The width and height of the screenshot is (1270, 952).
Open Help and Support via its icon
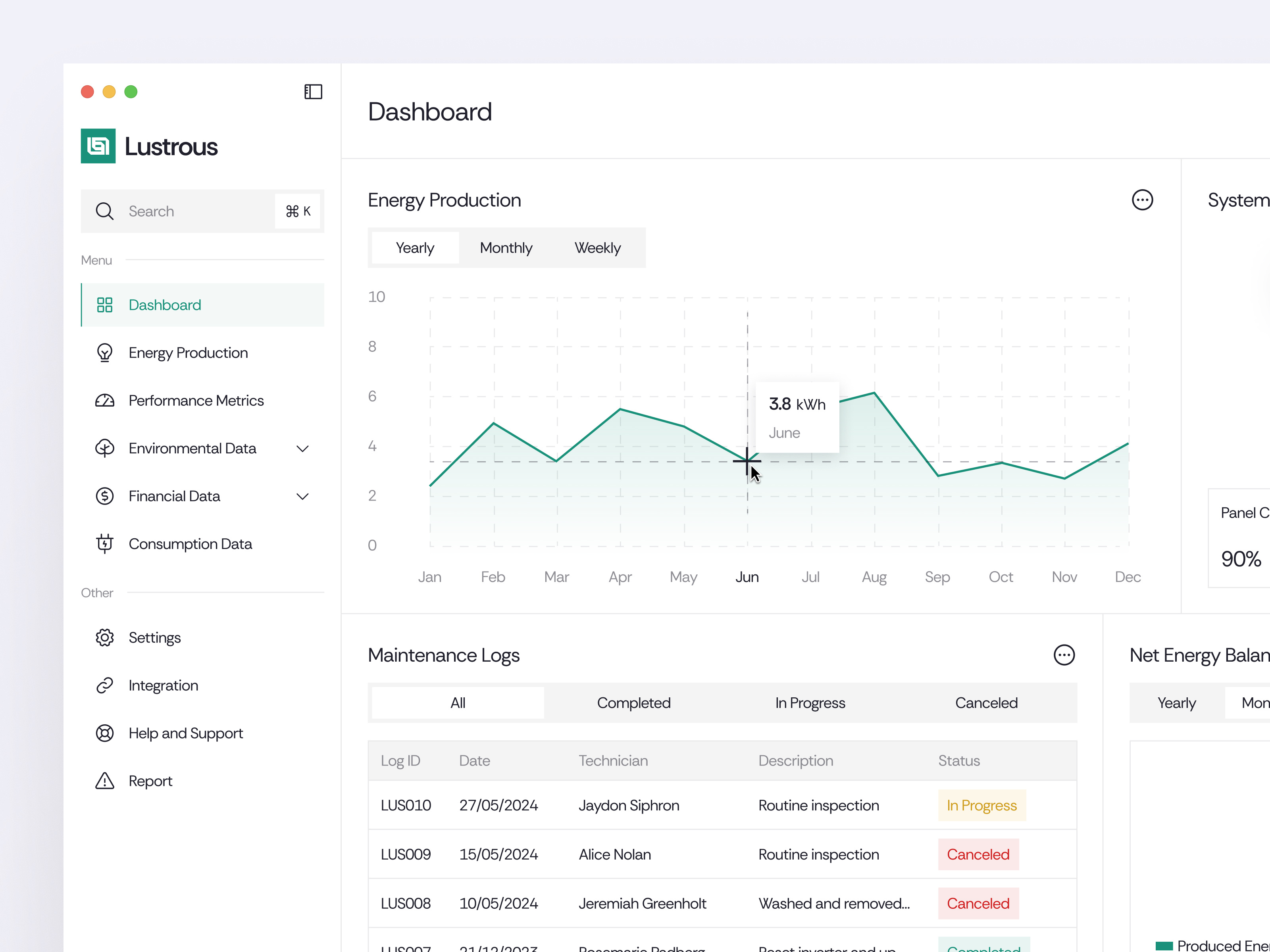click(105, 733)
